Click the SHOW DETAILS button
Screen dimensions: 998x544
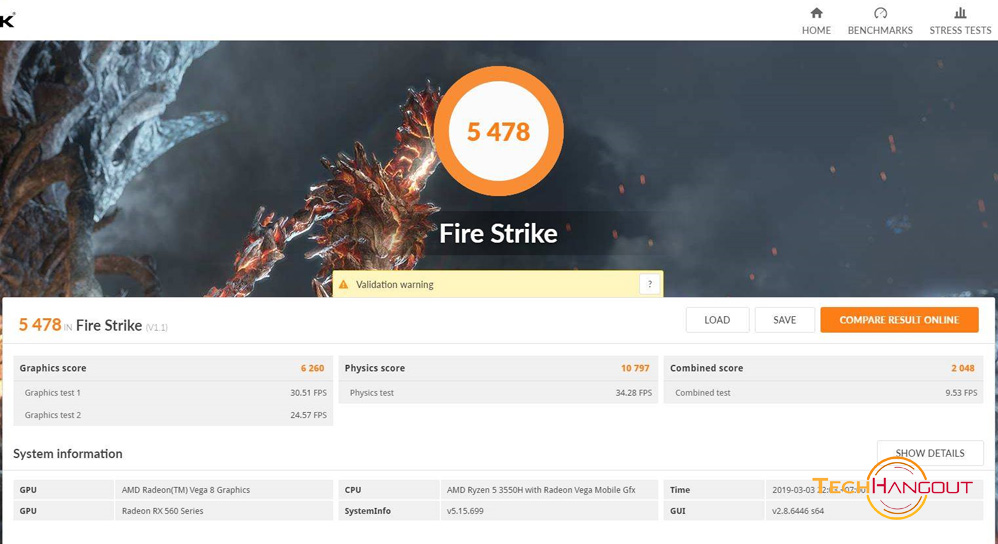point(930,453)
